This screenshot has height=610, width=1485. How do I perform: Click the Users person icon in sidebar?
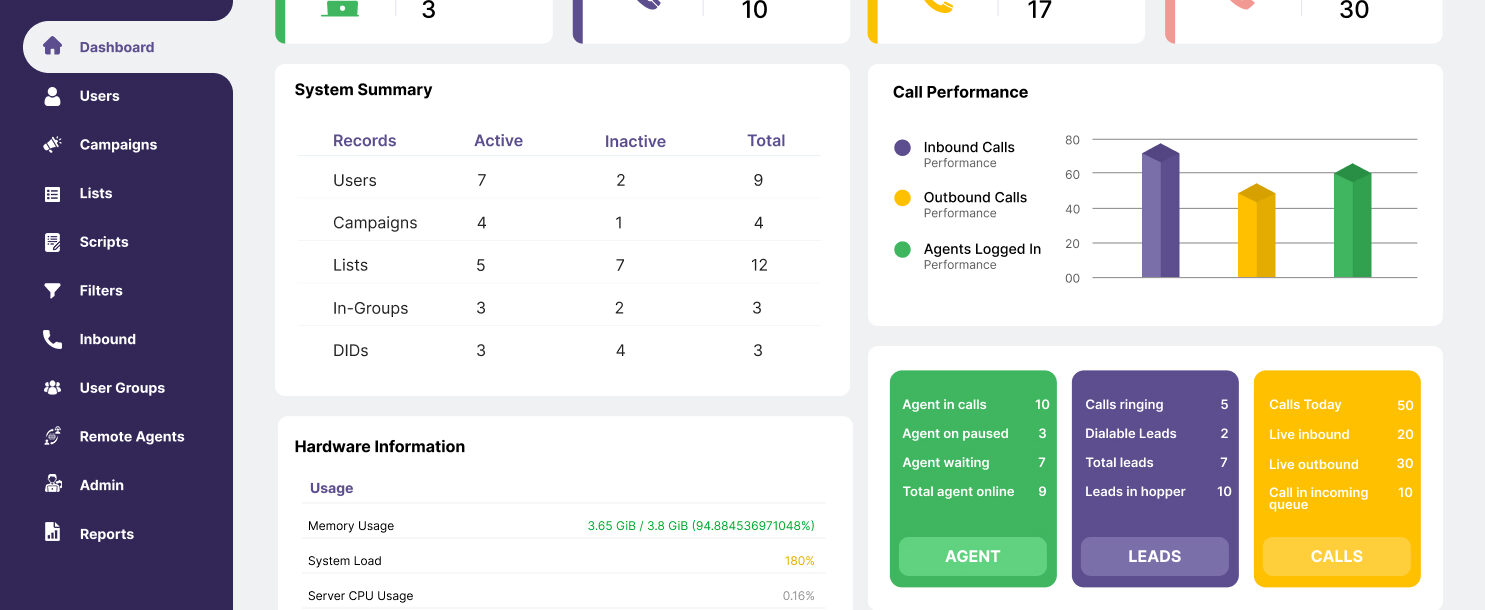point(53,96)
